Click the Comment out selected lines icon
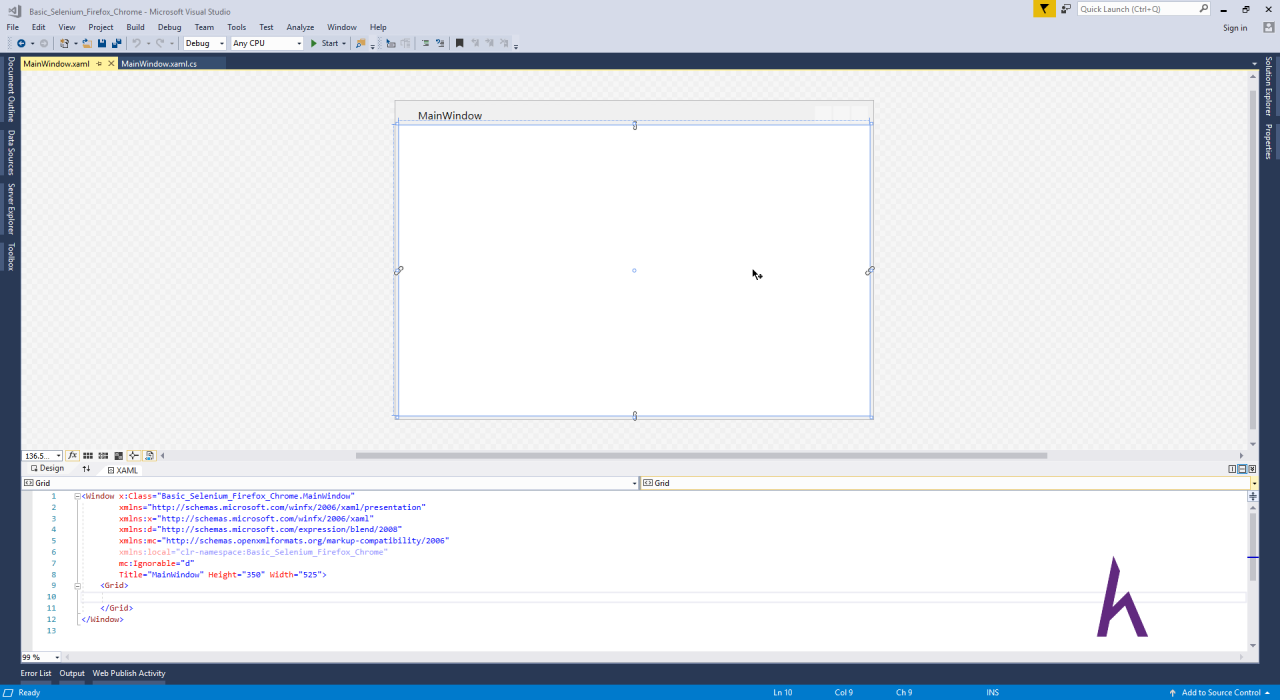The height and width of the screenshot is (700, 1280). pyautogui.click(x=425, y=43)
